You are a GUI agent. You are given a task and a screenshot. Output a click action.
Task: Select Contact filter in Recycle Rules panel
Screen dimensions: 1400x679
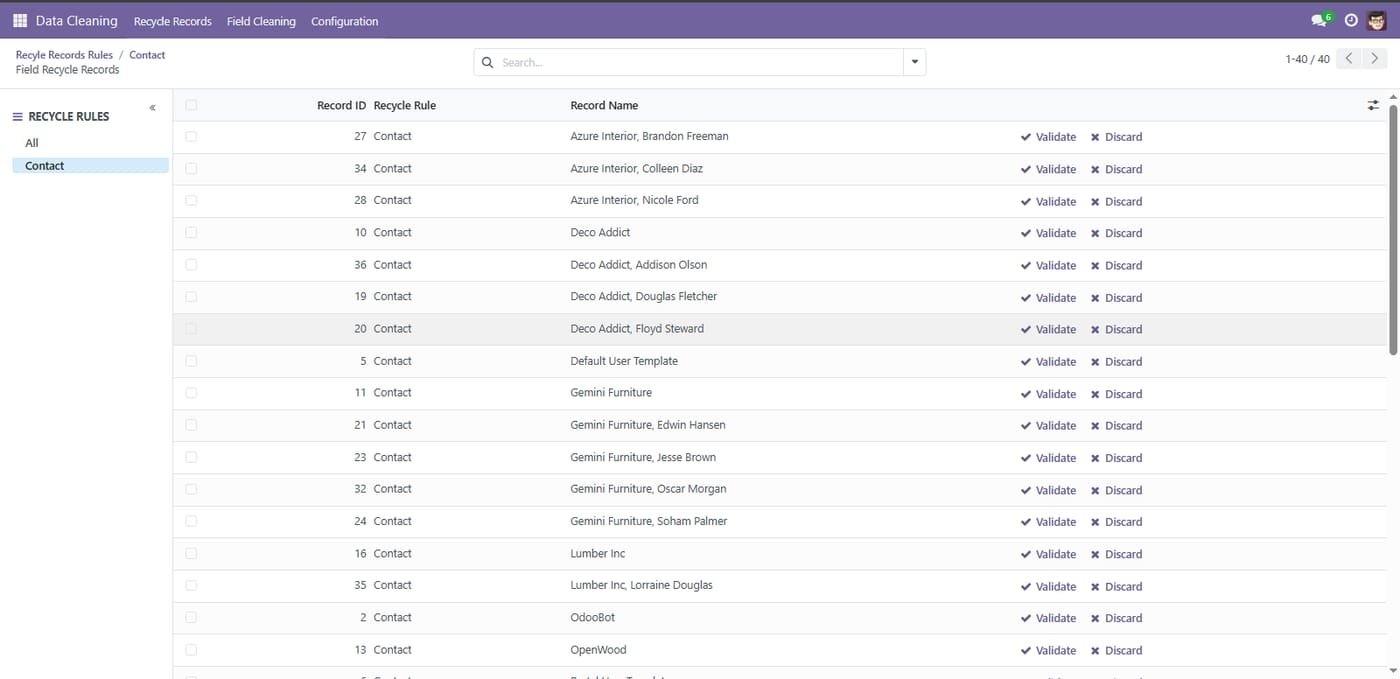click(x=90, y=166)
